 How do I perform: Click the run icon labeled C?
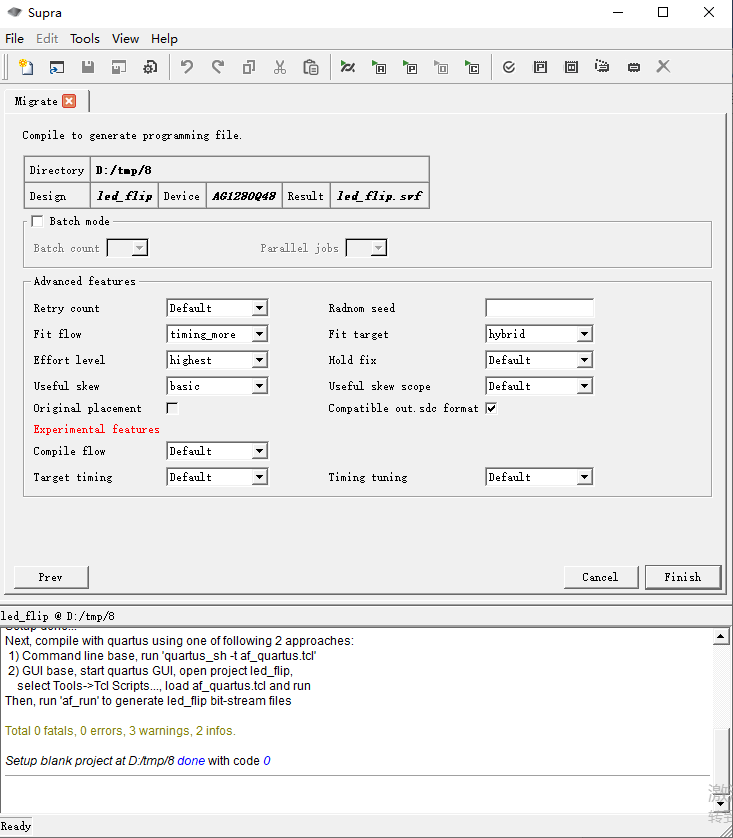pyautogui.click(x=472, y=67)
